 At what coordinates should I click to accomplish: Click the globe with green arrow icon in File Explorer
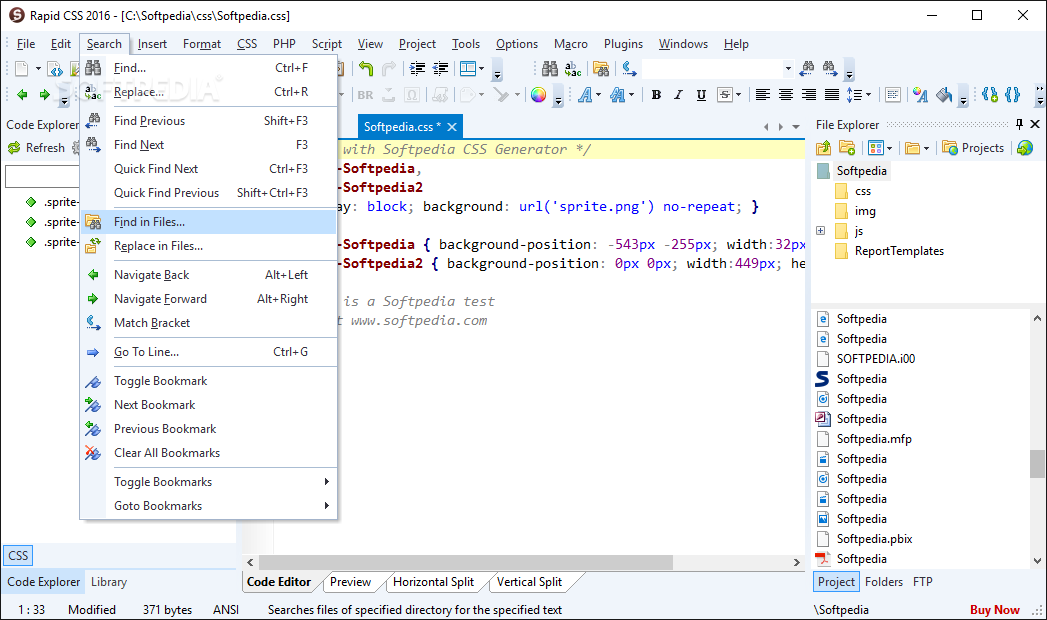(1025, 148)
